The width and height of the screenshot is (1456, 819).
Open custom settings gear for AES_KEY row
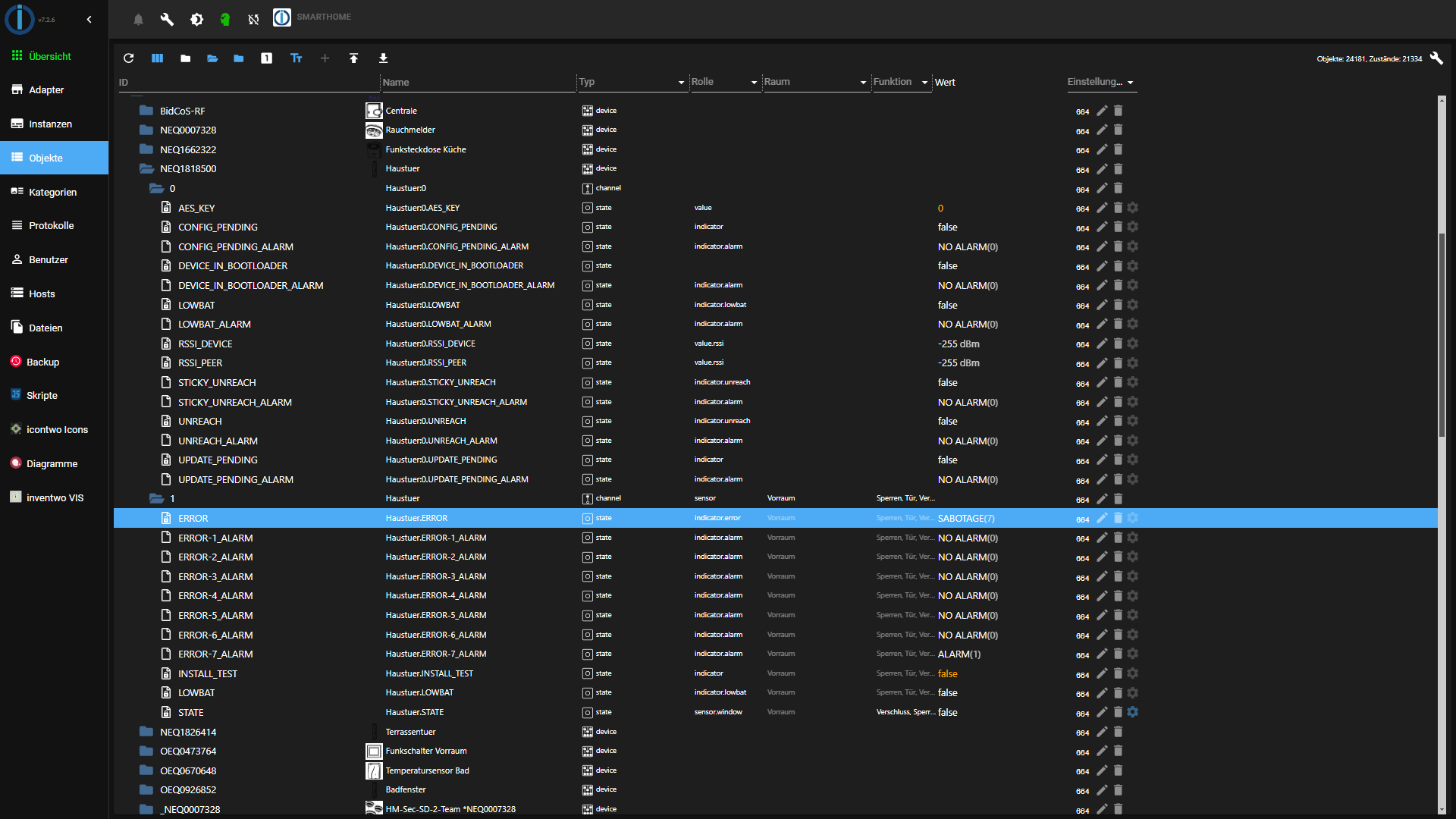1133,208
